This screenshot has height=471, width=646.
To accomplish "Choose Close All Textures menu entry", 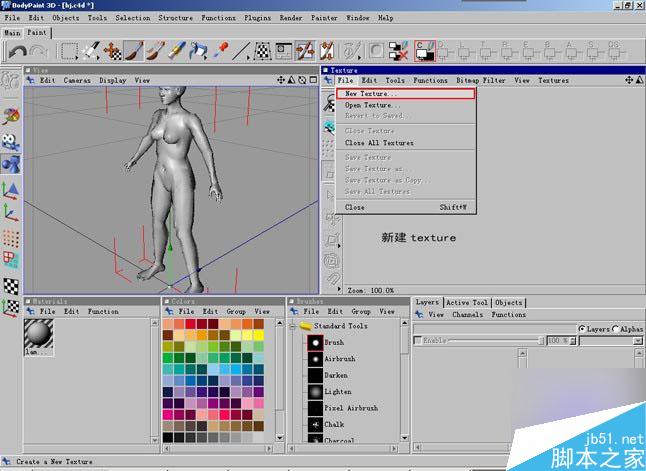I will tap(405, 143).
